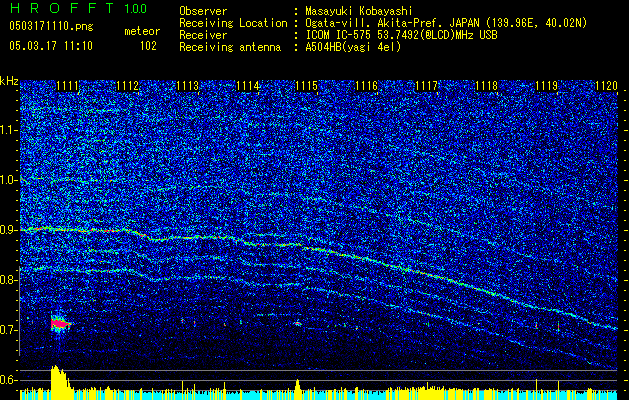Click the Ogata-vill. Akita-Pref. JAPAN location text
The height and width of the screenshot is (400, 629).
pyautogui.click(x=446, y=23)
